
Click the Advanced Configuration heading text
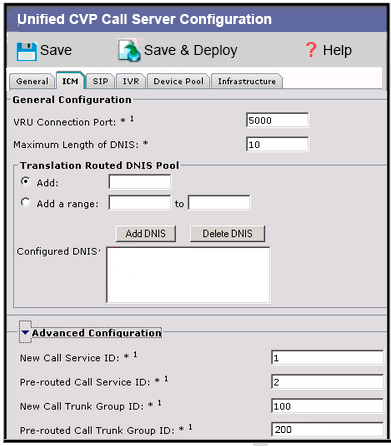(97, 333)
